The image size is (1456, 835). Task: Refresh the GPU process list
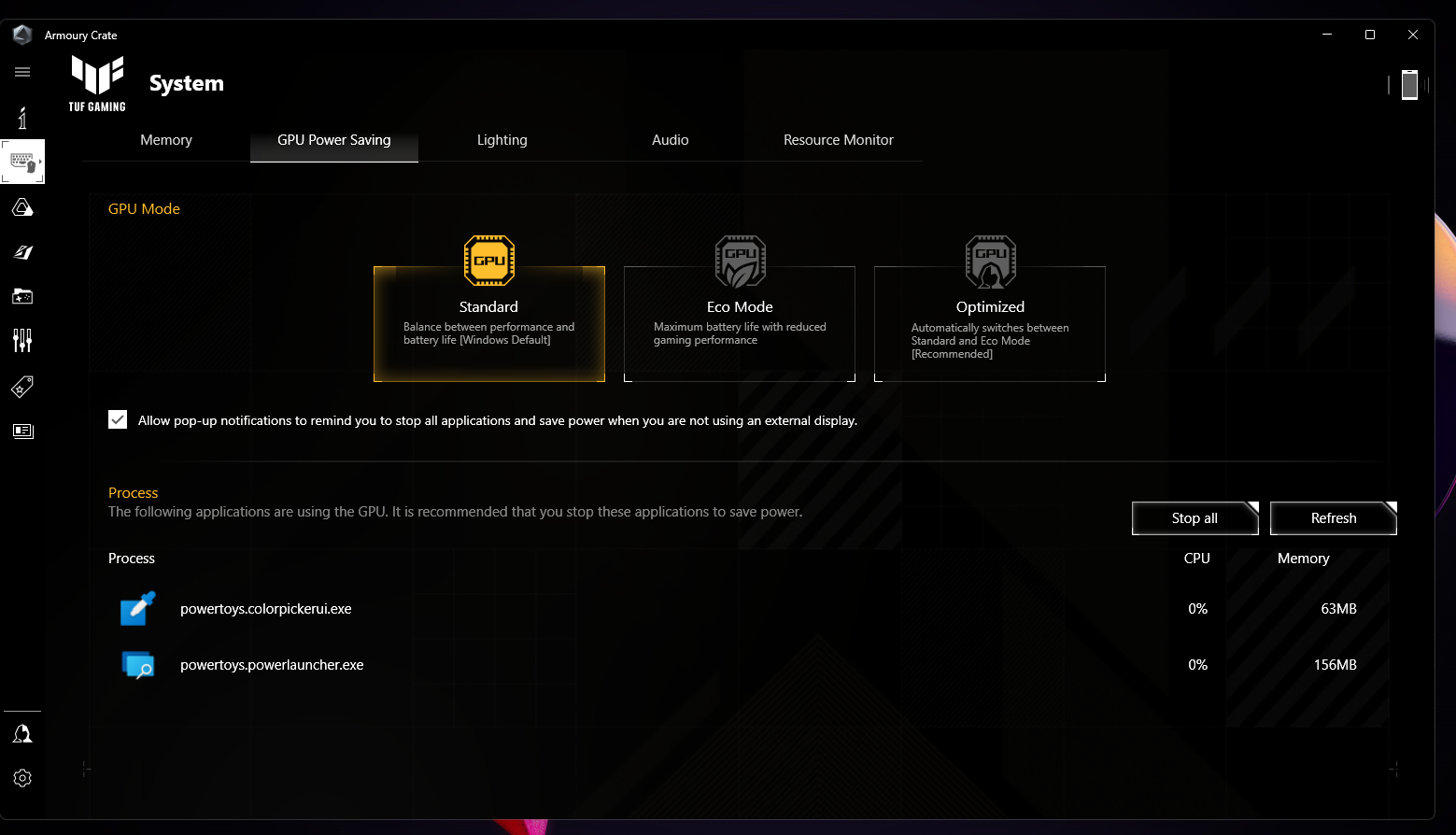[1333, 517]
